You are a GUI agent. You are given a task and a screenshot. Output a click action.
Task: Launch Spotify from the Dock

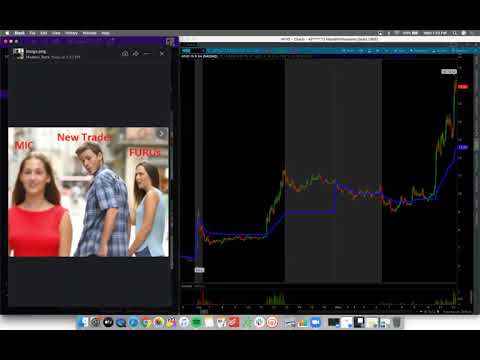click(x=197, y=322)
